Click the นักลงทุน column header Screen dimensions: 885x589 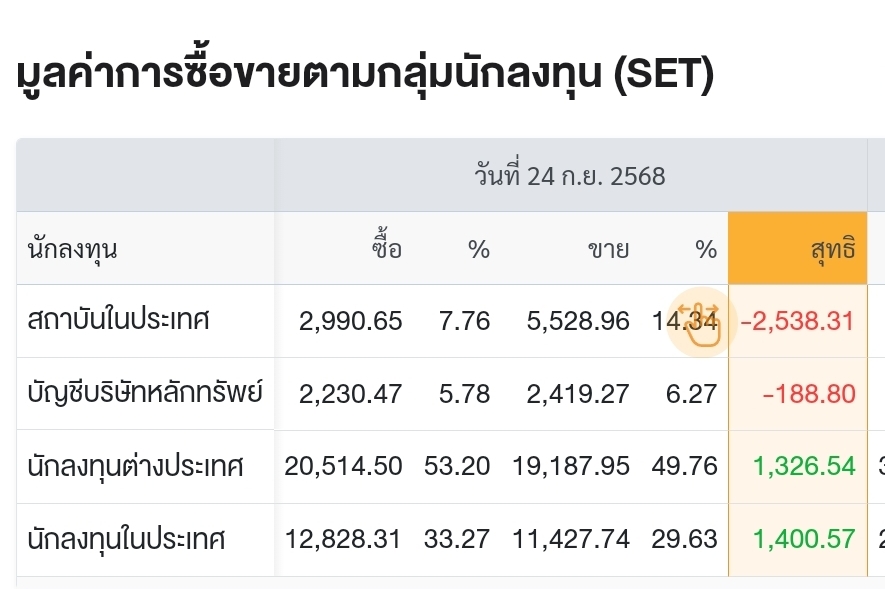[x=72, y=249]
